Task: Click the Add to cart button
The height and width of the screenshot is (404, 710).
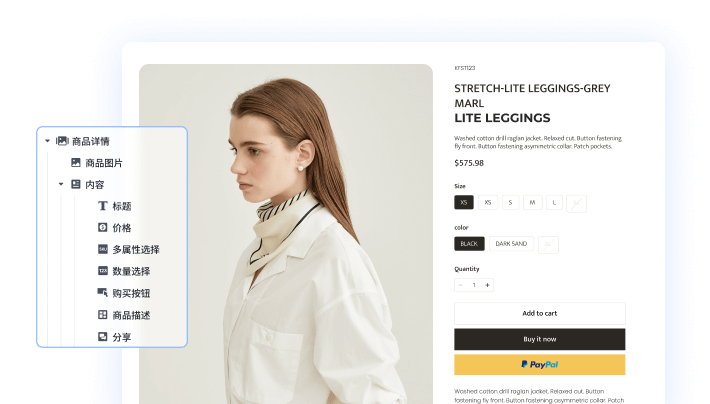Action: [540, 313]
